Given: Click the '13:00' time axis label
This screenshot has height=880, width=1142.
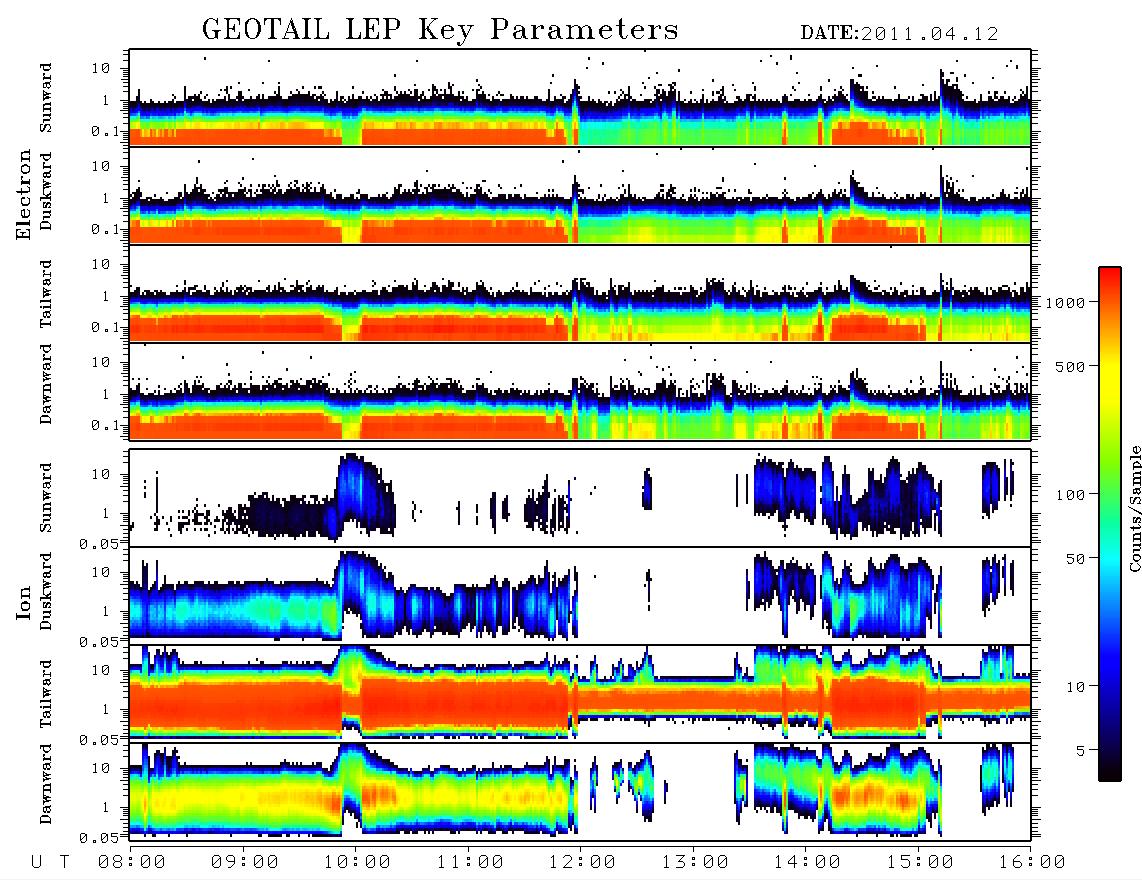Looking at the screenshot, I should pyautogui.click(x=695, y=863).
